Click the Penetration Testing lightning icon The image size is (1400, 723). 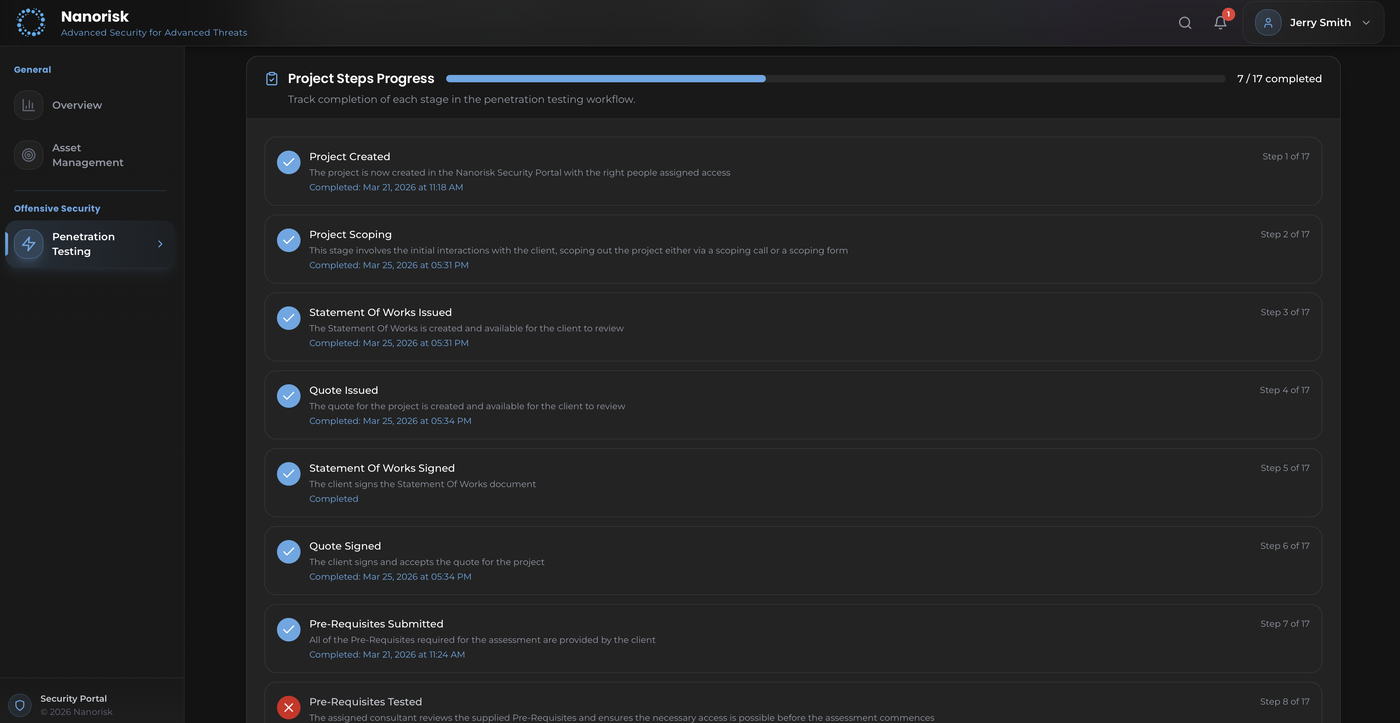(x=28, y=244)
